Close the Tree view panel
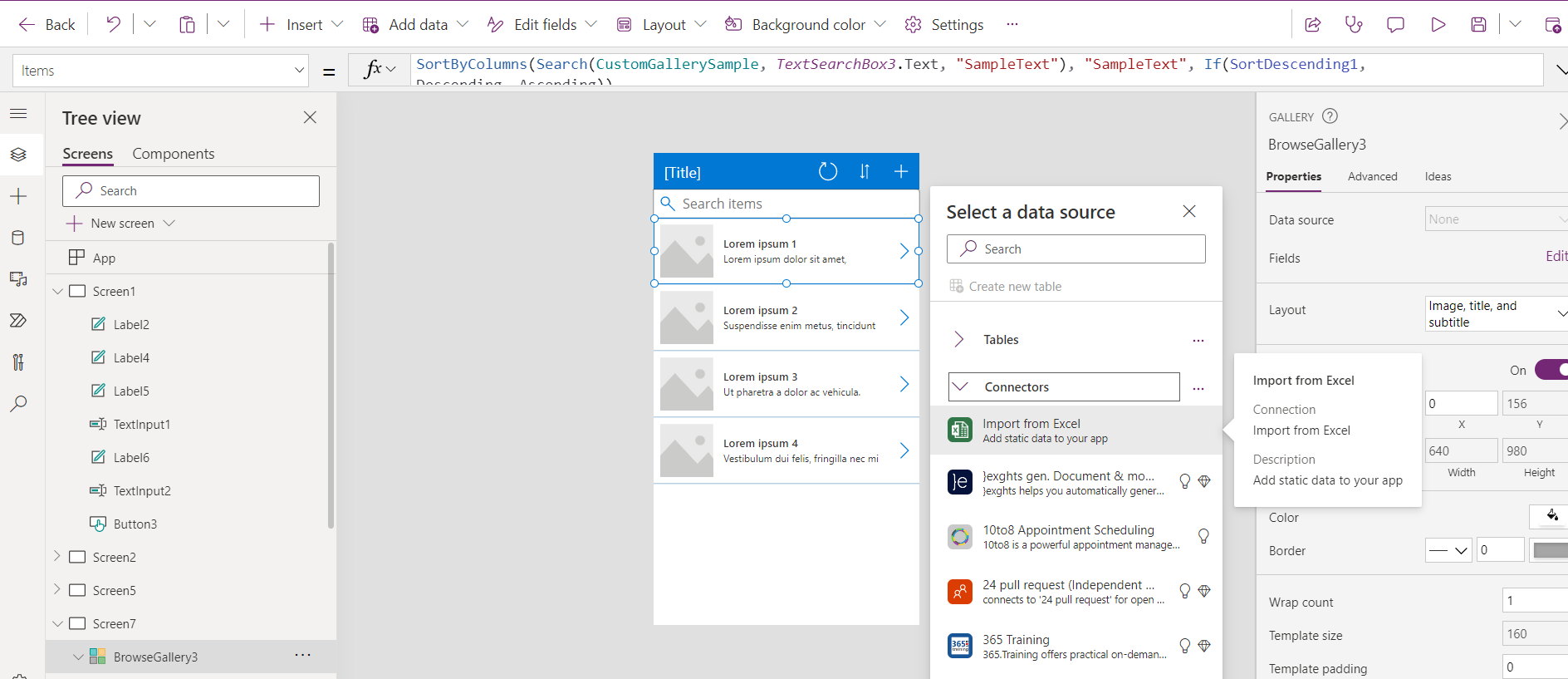The height and width of the screenshot is (679, 1568). 310,117
